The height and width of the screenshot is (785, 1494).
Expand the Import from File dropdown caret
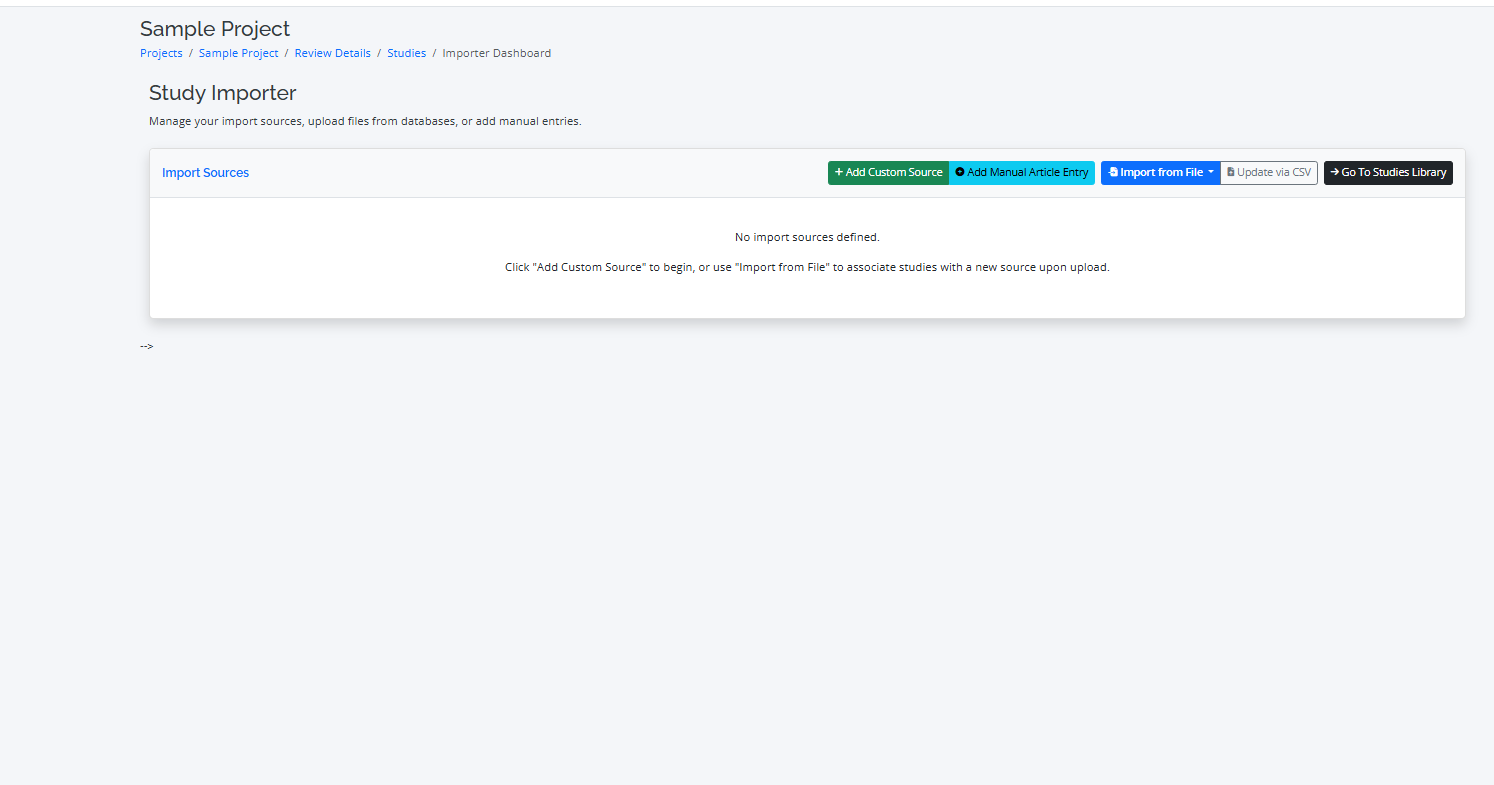pyautogui.click(x=1210, y=173)
